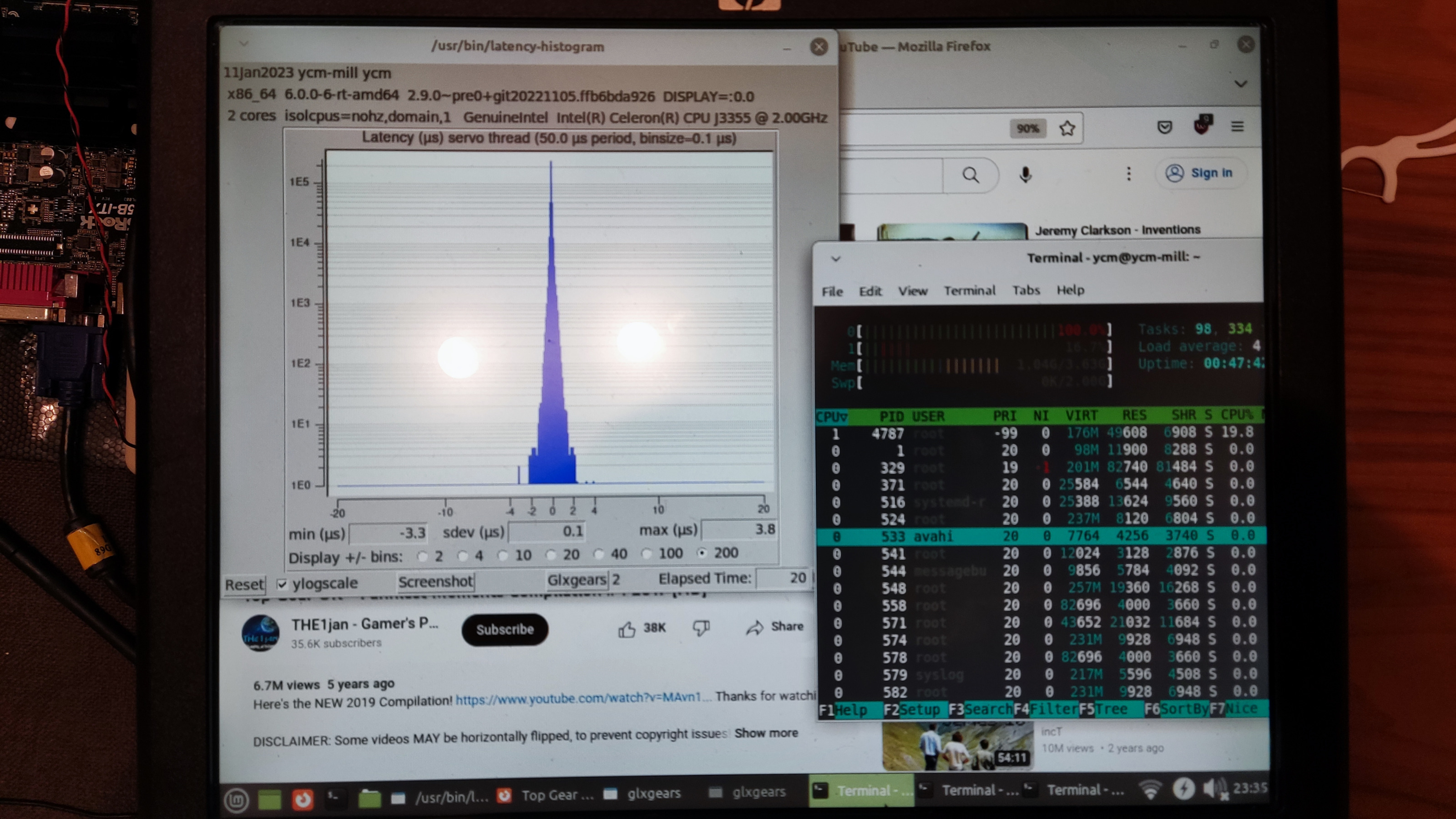This screenshot has height=819, width=1456.
Task: Open the Edit menu in Terminal
Action: coord(870,291)
